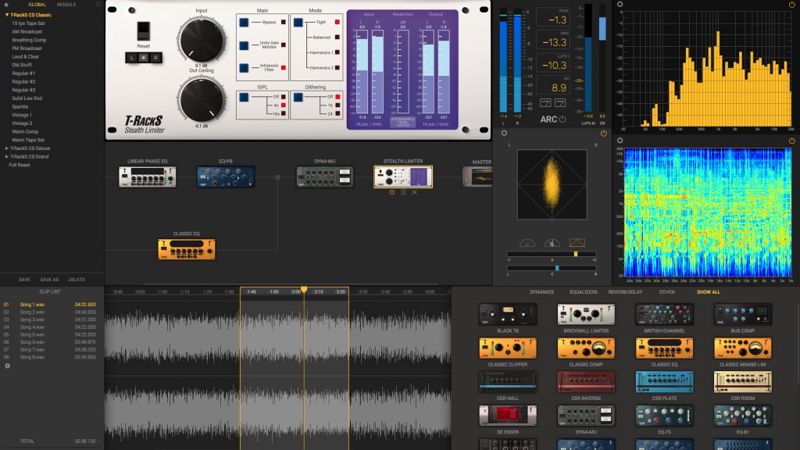Viewport: 800px width, 450px height.
Task: Click the Save As preset button
Action: click(x=49, y=280)
